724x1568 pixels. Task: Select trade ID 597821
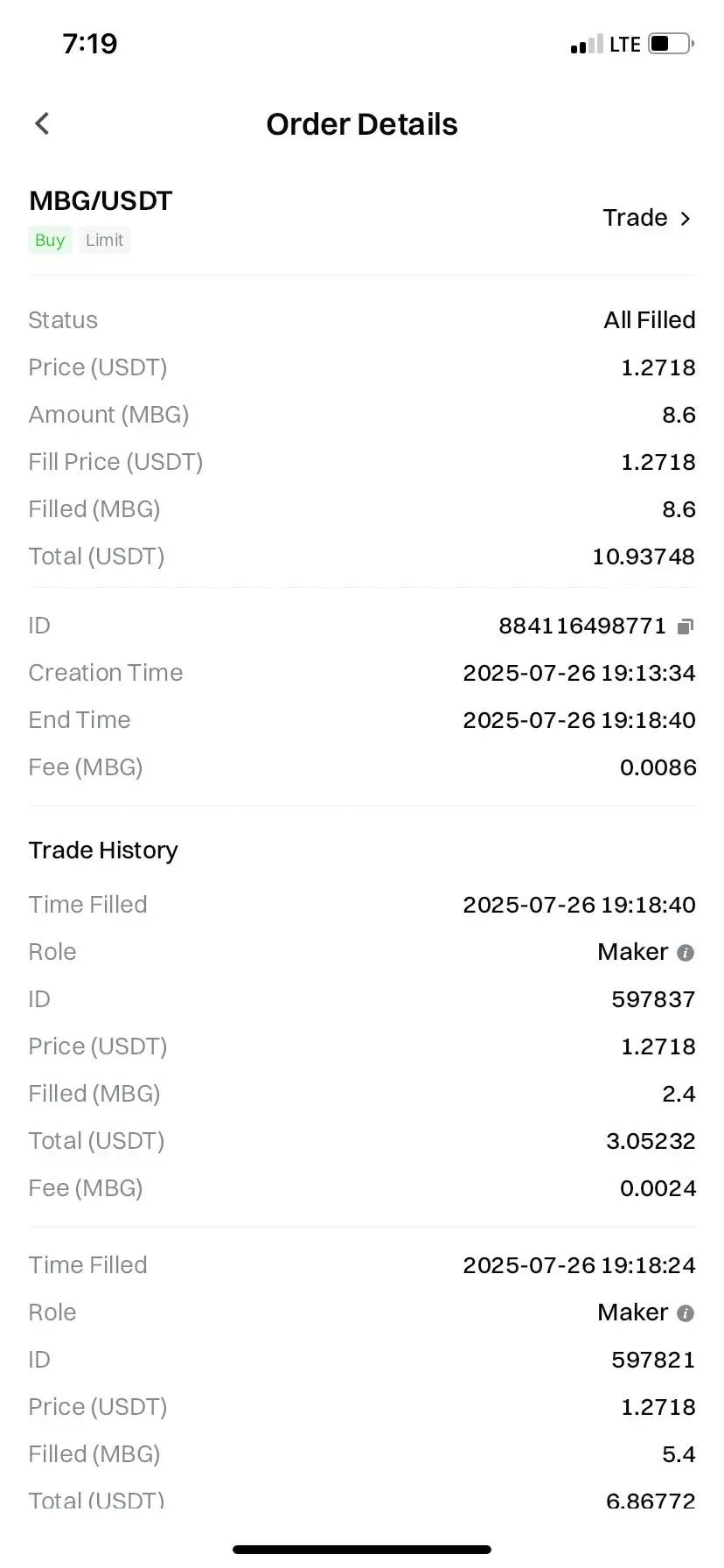653,1360
